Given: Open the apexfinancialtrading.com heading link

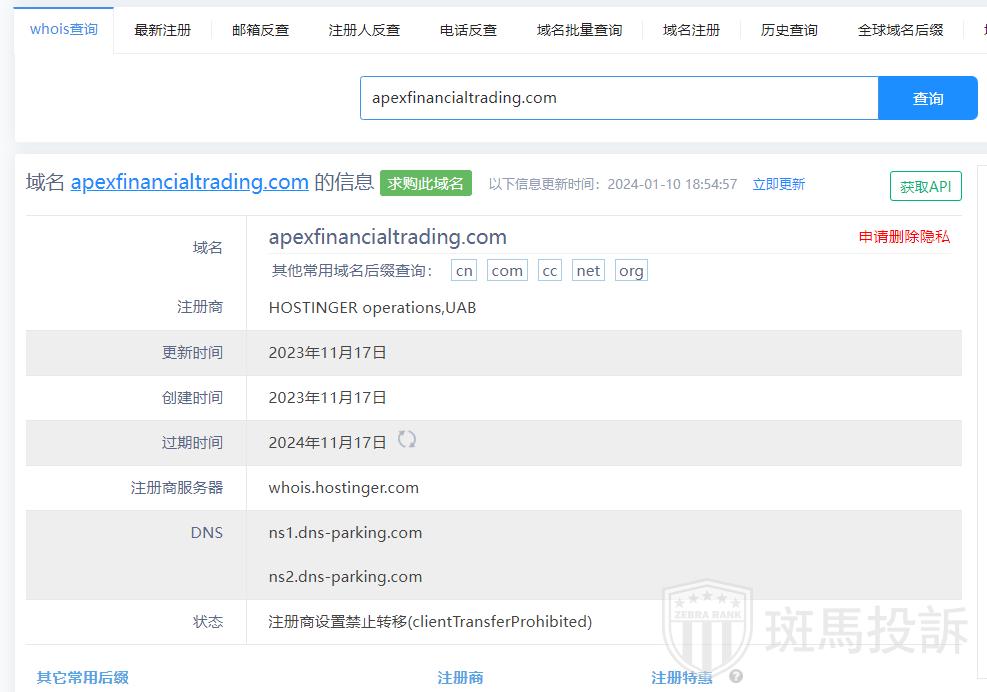Looking at the screenshot, I should click(x=189, y=182).
